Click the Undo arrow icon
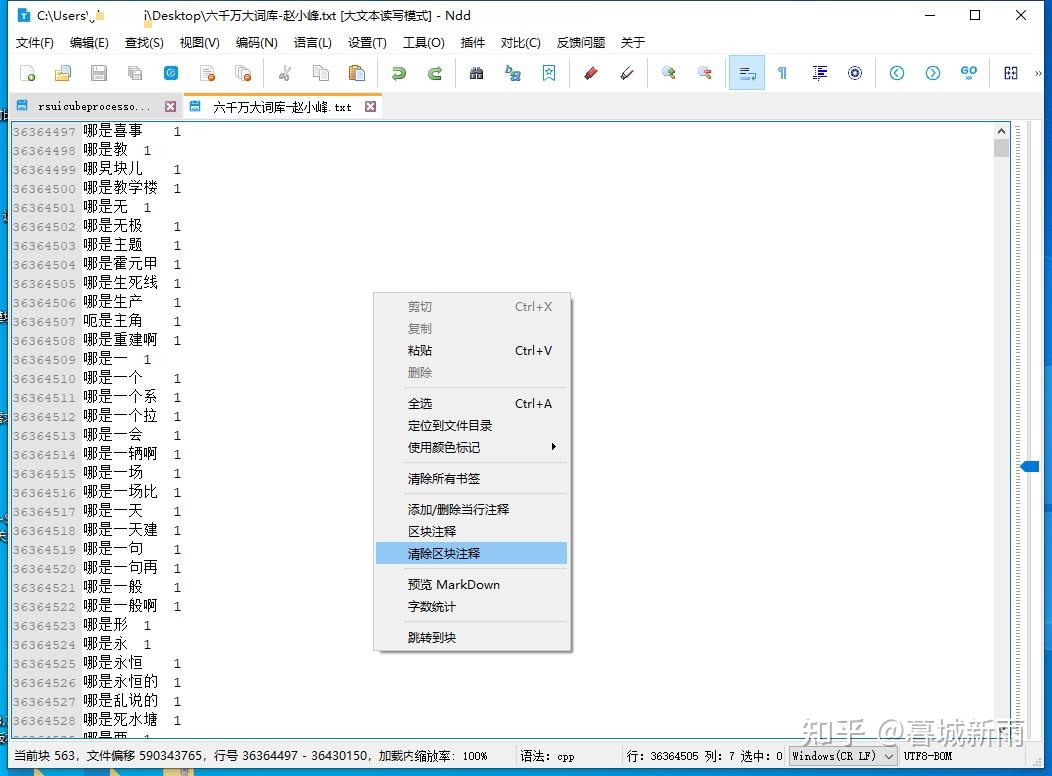Screen dimensions: 1052x776 398,74
